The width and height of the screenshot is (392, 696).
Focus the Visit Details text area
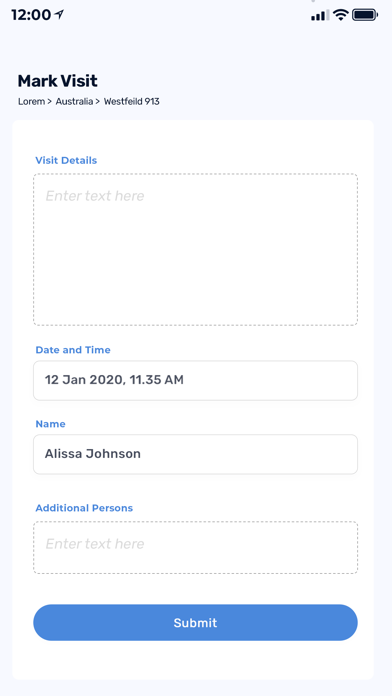(x=195, y=249)
